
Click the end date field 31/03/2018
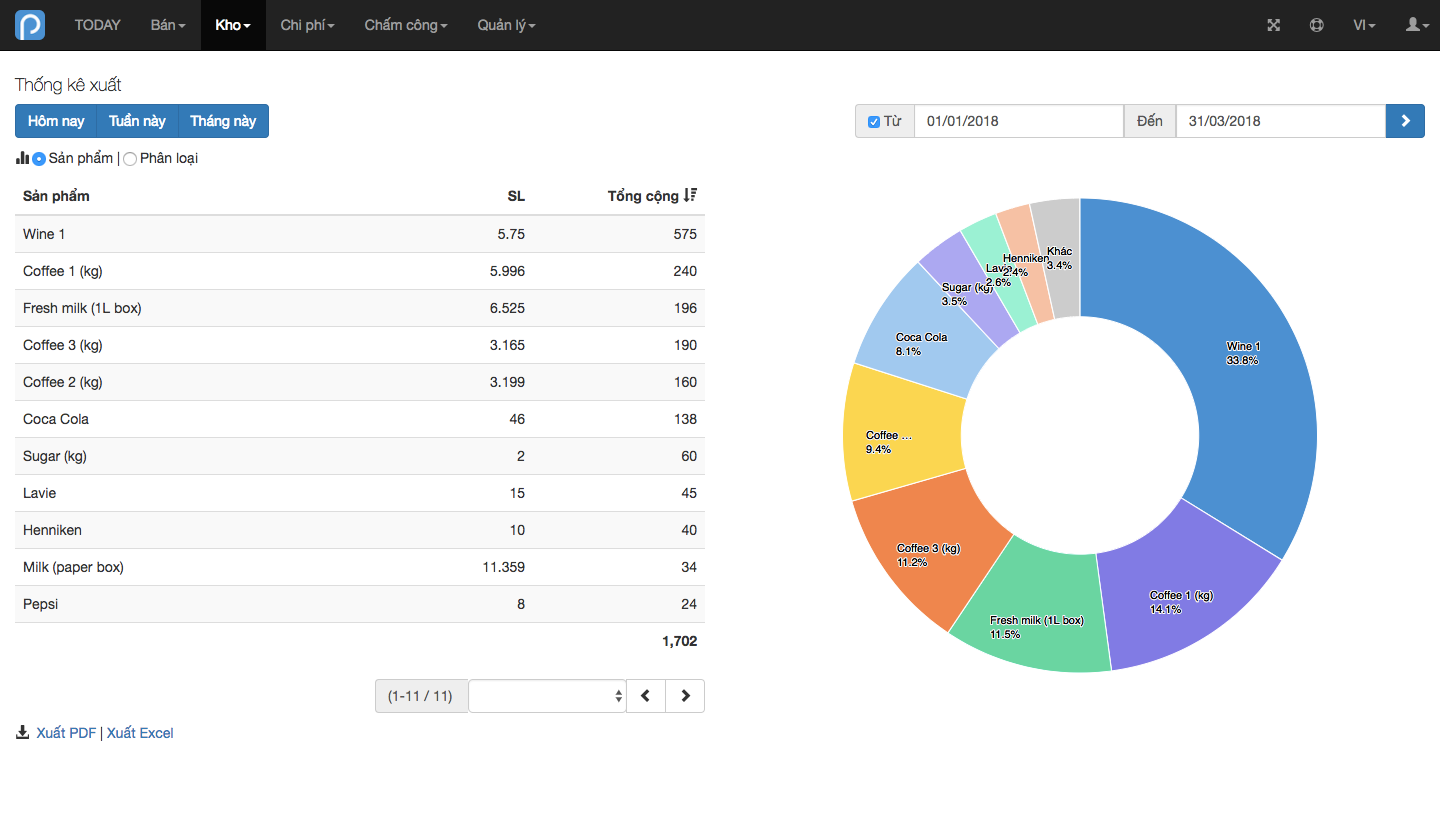coord(1281,121)
